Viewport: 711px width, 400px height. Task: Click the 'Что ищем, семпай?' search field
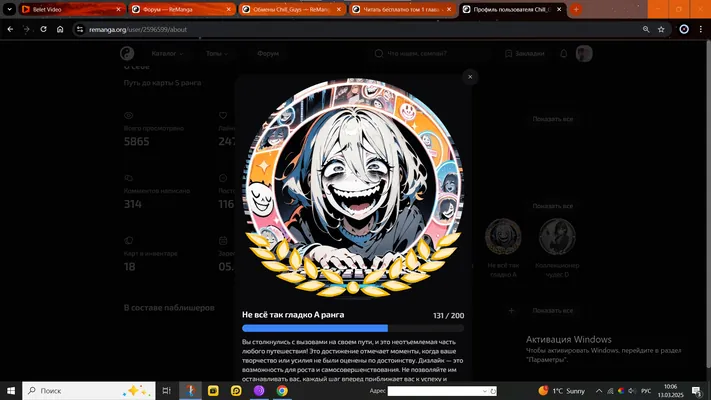click(431, 54)
